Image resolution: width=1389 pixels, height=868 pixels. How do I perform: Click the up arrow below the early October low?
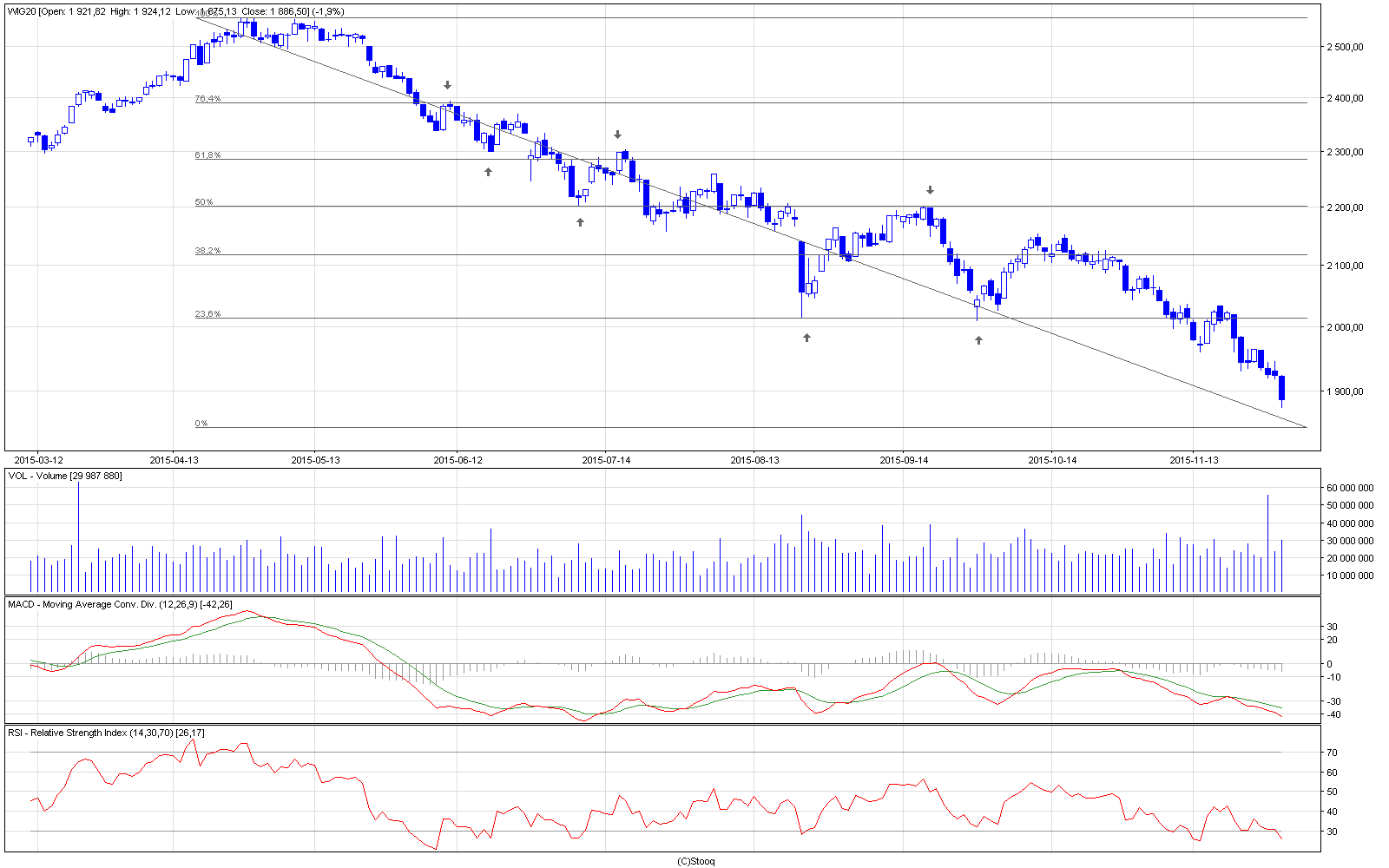pos(978,340)
